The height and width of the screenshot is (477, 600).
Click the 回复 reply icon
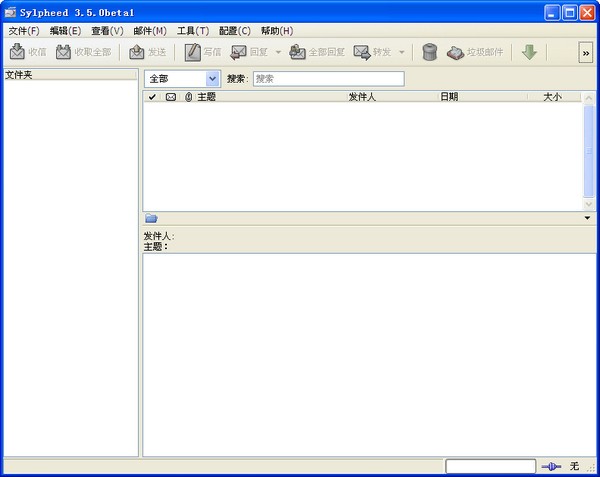(x=238, y=52)
